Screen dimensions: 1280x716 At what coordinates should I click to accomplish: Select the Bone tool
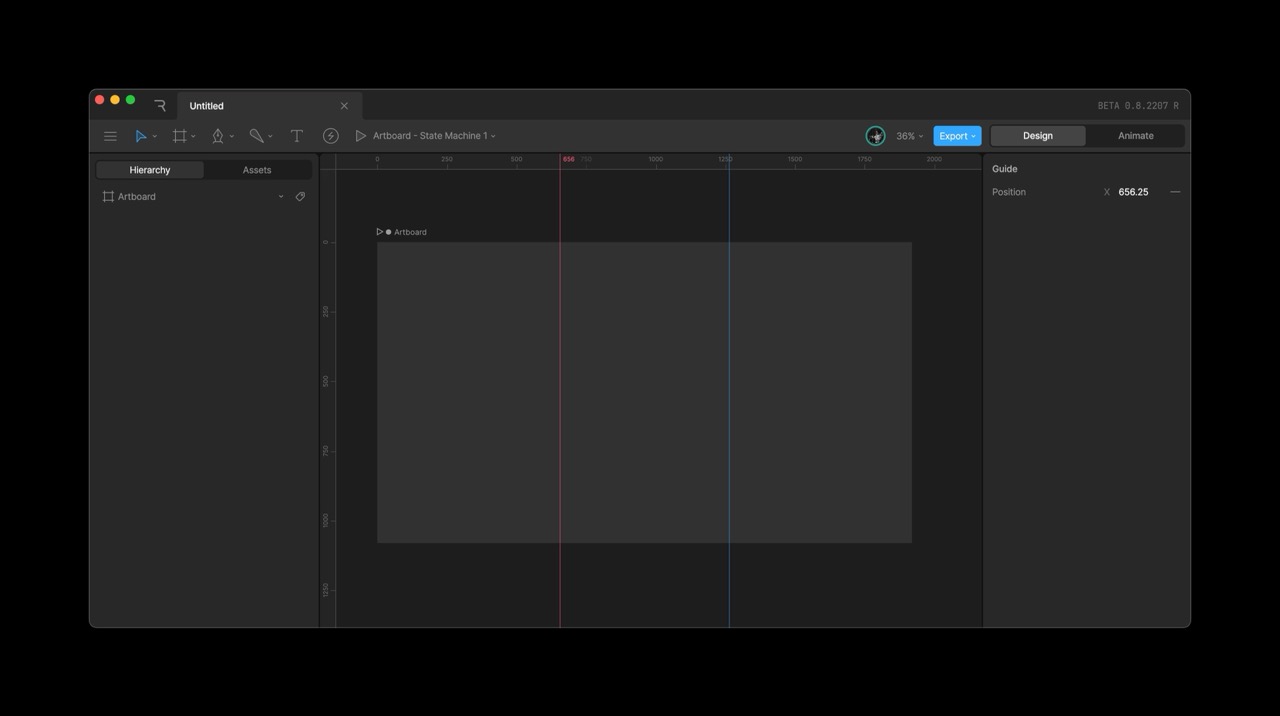[x=256, y=136]
